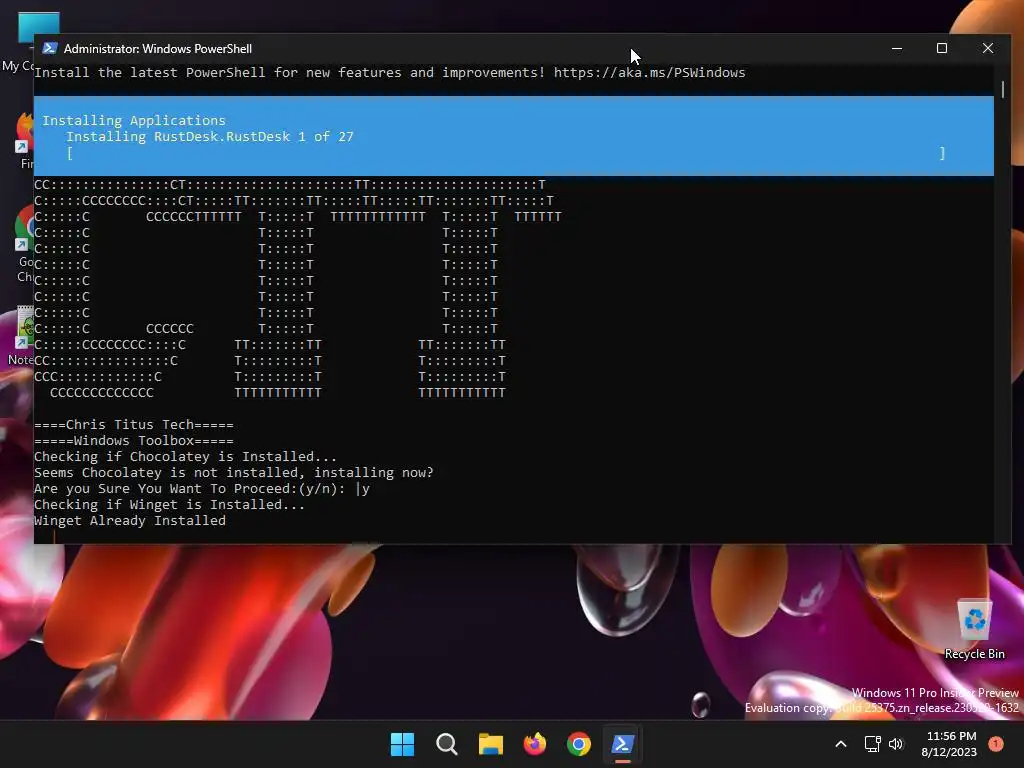Minimize the PowerShell window

coord(897,48)
